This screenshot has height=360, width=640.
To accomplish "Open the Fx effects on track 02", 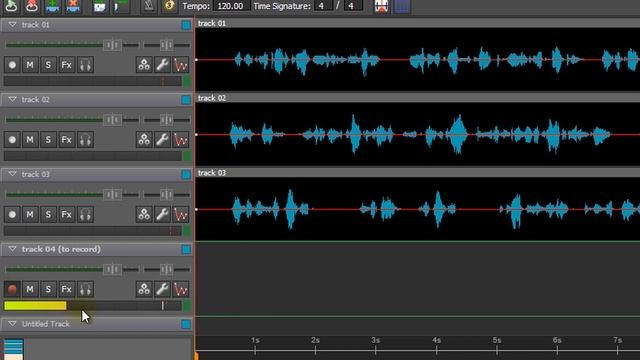I will point(67,140).
